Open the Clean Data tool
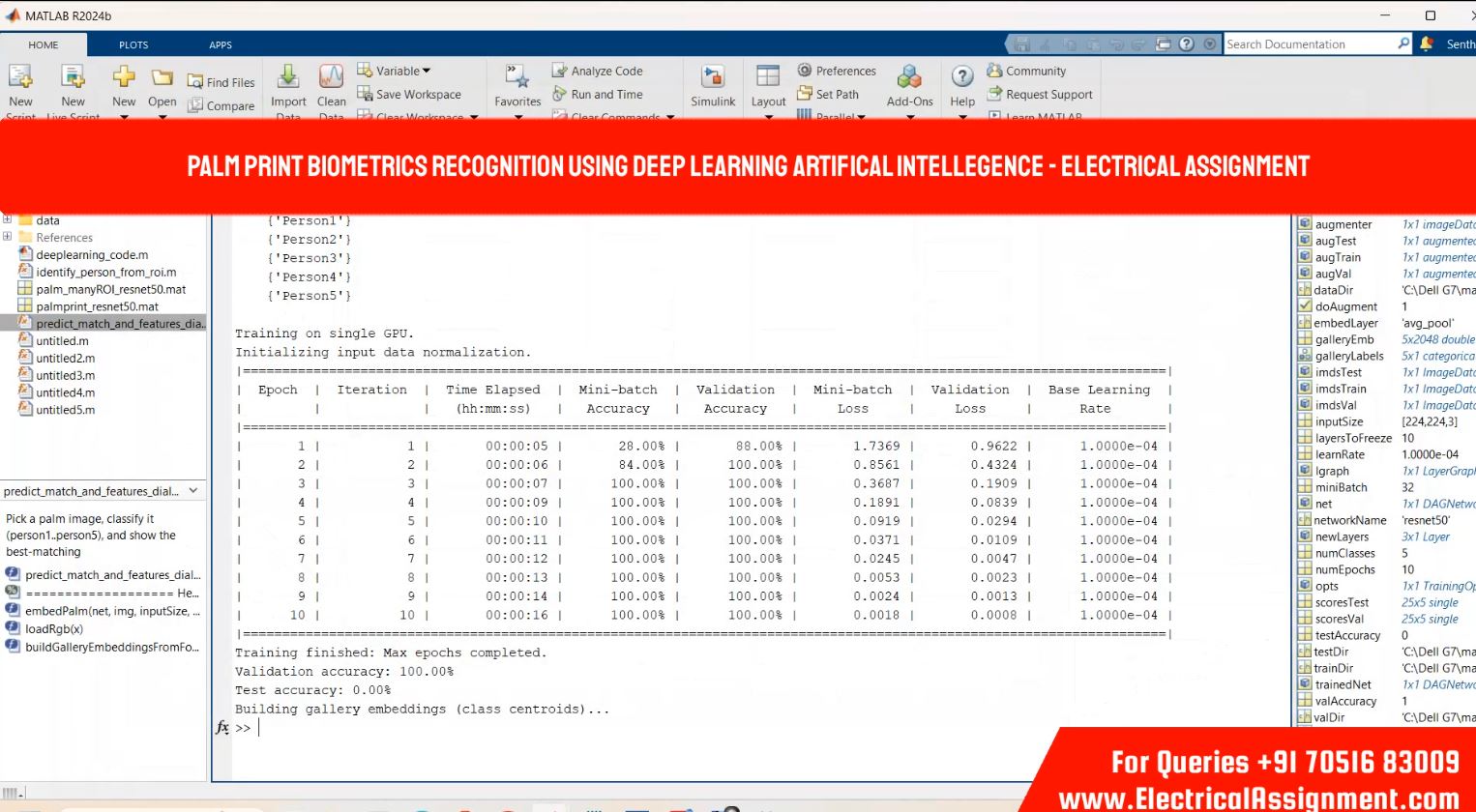This screenshot has height=812, width=1476. point(331,78)
